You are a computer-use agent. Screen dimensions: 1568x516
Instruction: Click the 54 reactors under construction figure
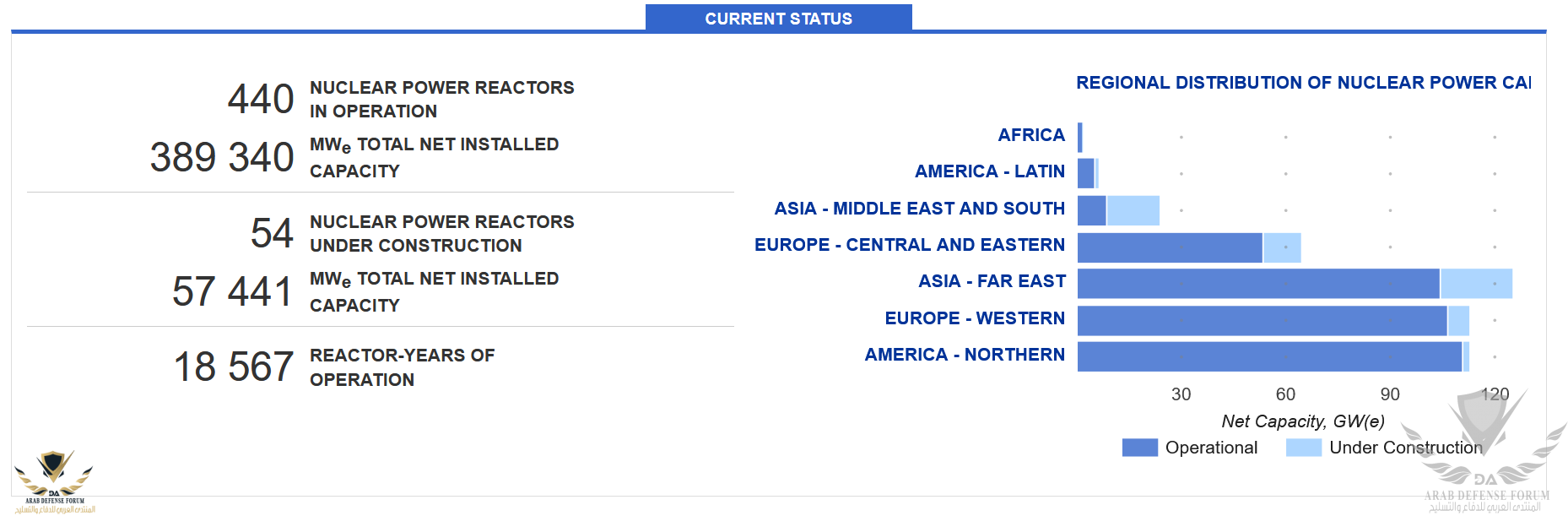pos(272,233)
